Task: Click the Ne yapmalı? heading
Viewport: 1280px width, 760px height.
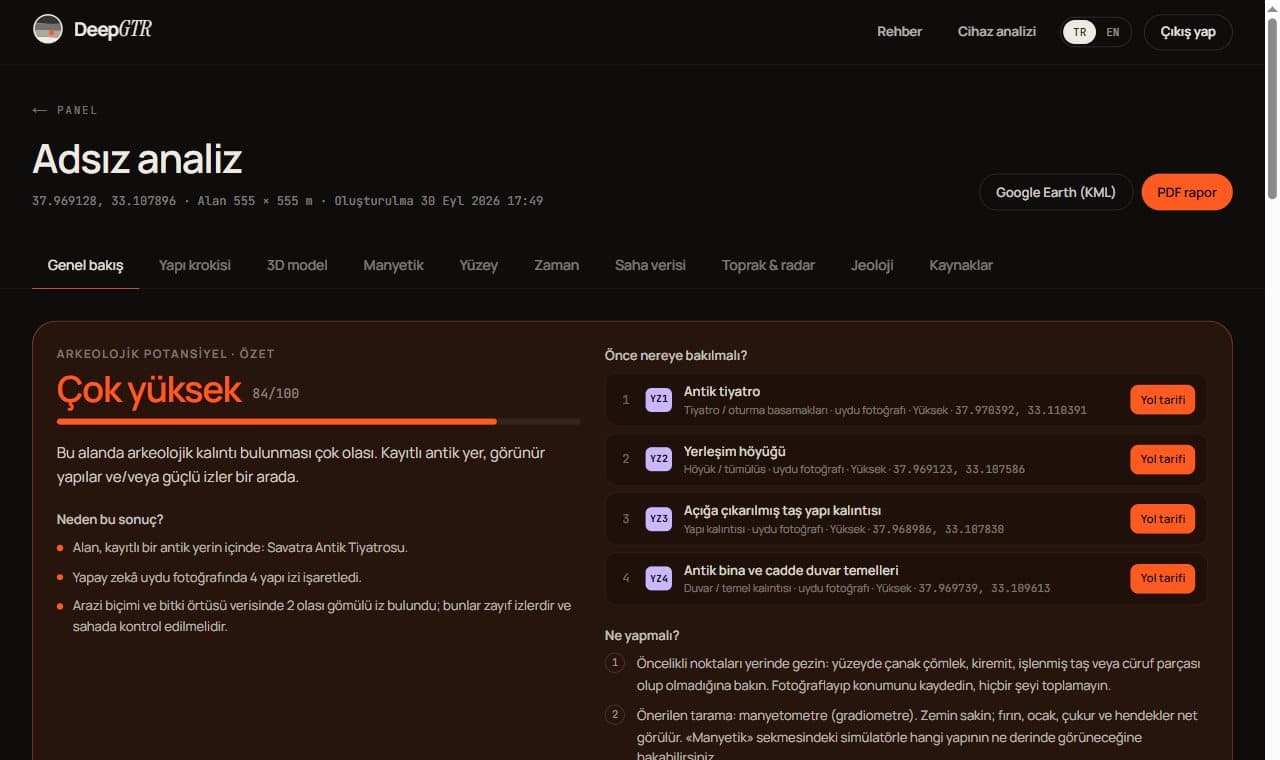Action: point(642,635)
